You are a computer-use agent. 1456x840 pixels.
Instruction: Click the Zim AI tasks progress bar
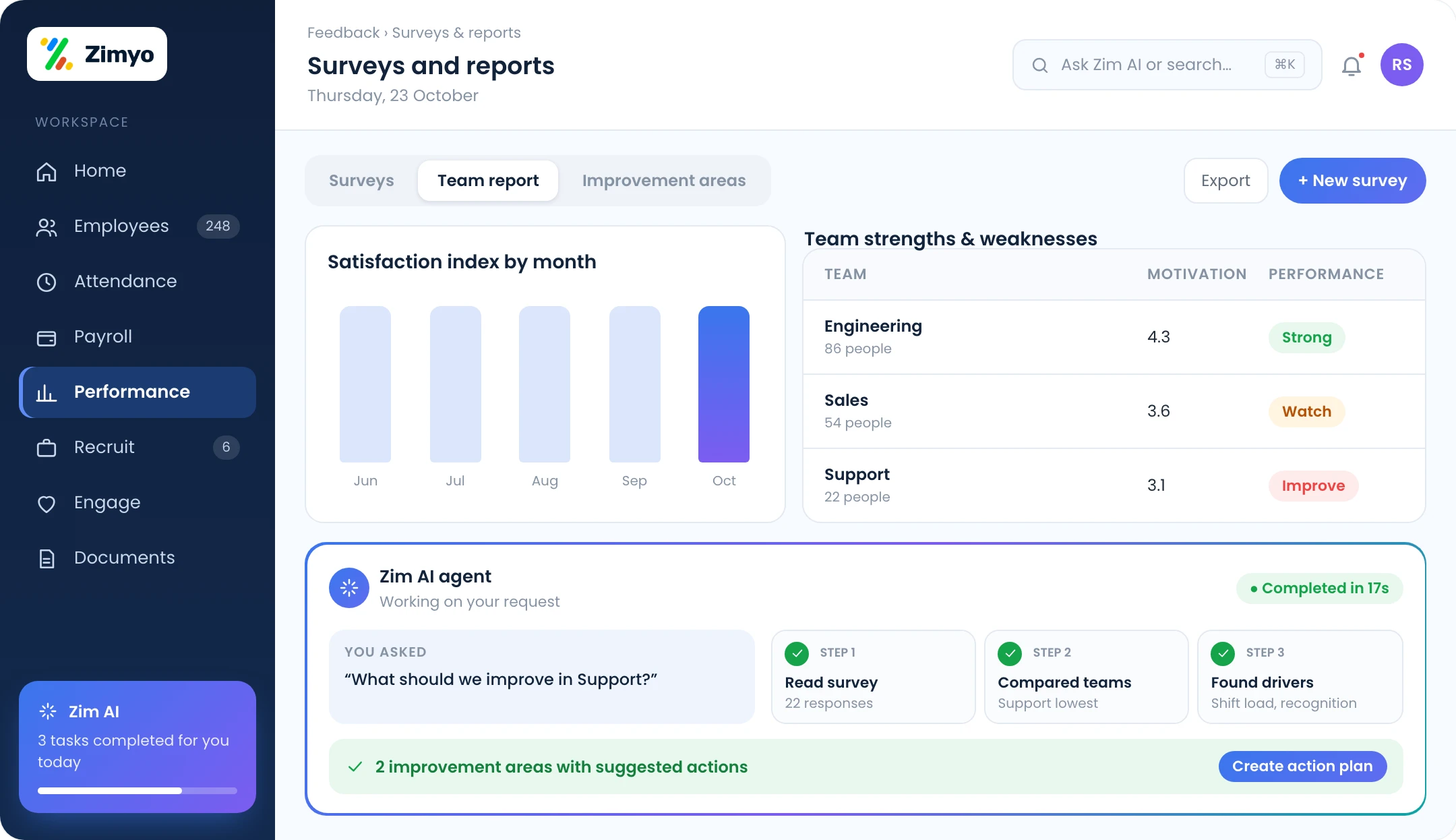click(138, 791)
